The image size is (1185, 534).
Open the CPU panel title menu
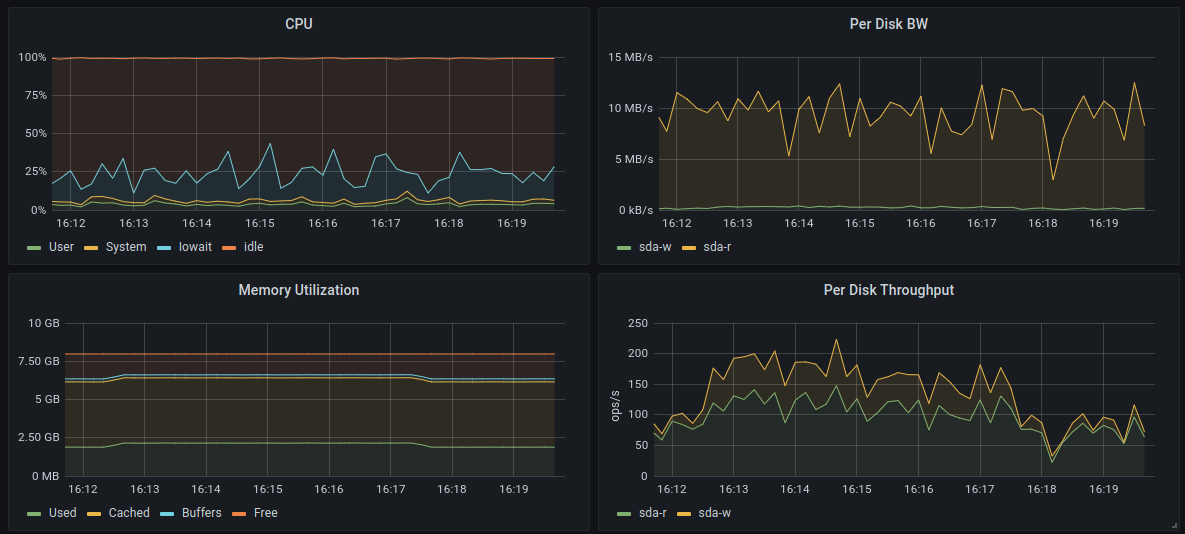(298, 24)
